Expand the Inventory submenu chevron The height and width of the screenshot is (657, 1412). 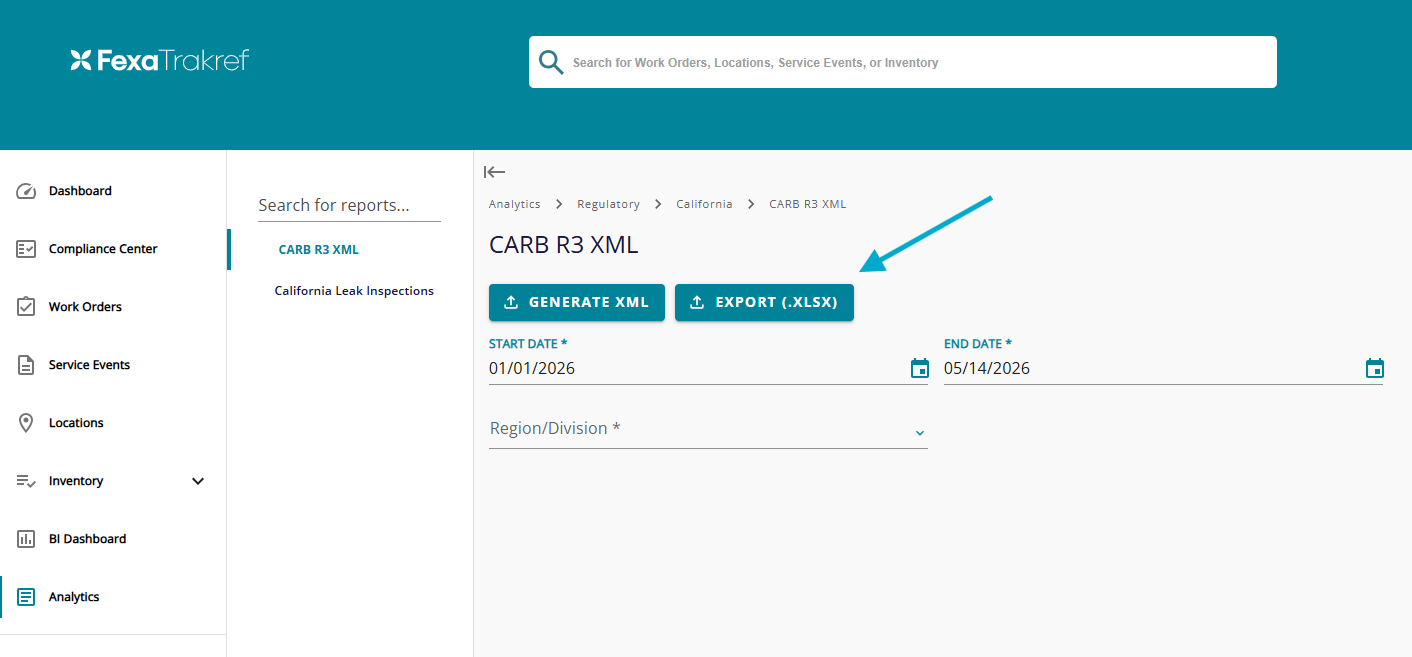198,481
